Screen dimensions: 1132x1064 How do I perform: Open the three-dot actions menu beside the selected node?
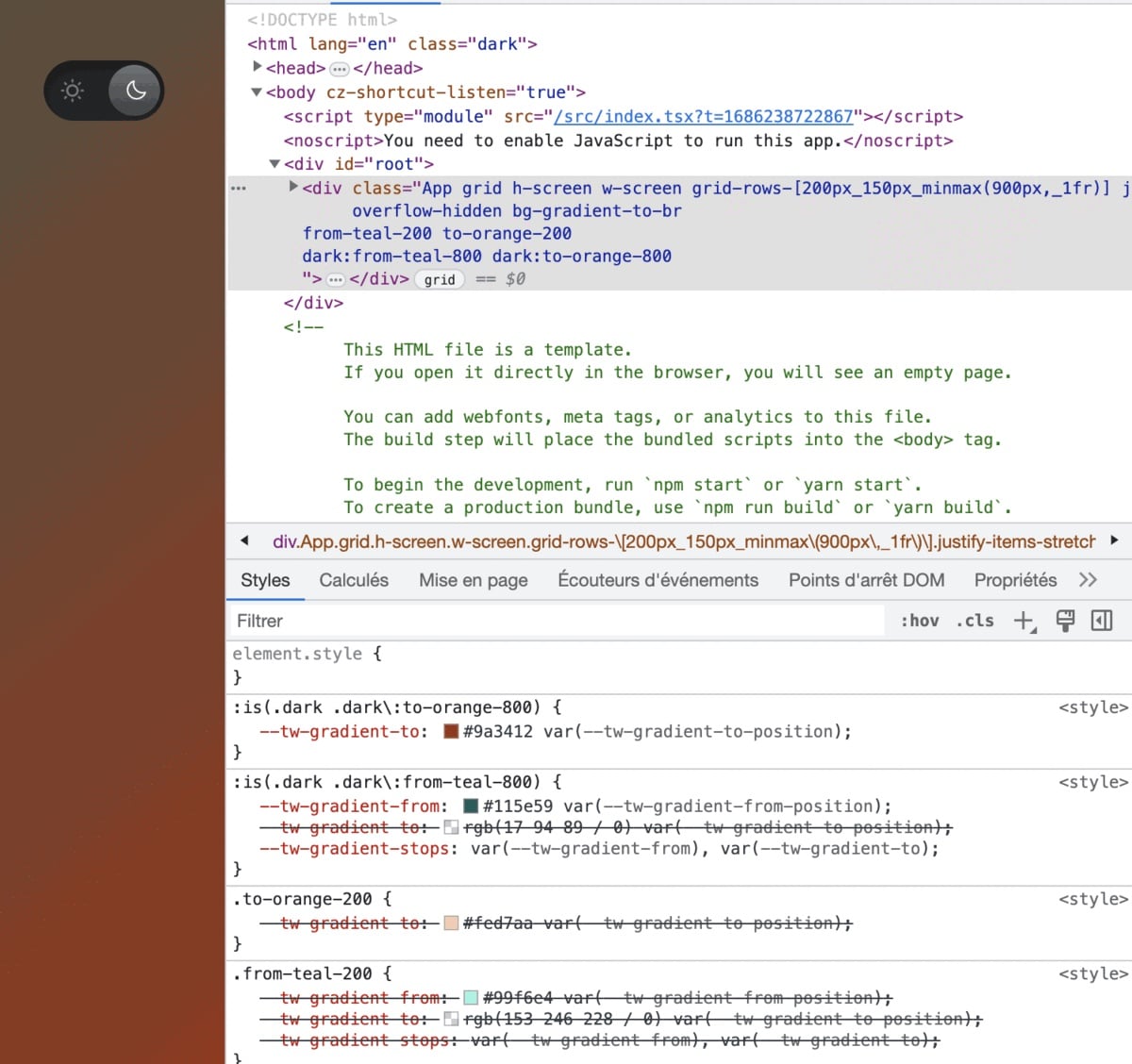tap(239, 189)
